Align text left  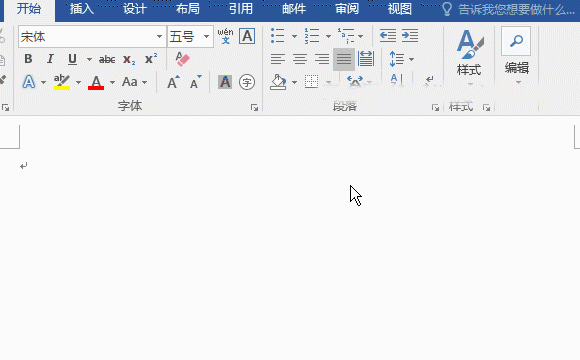pos(277,59)
